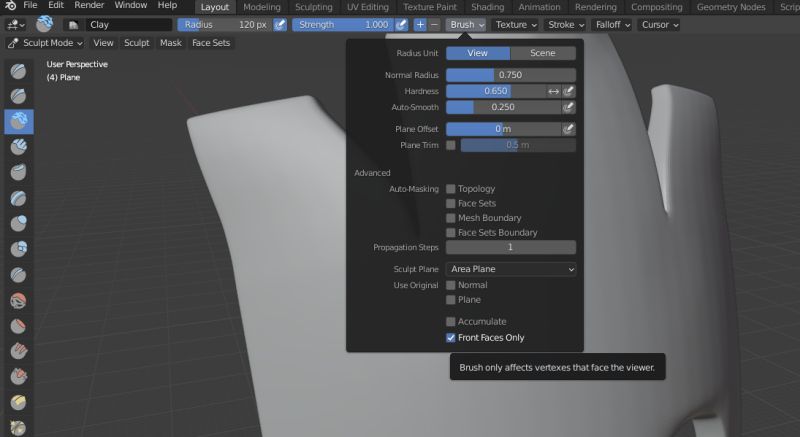Select the Crease brush tool
The image size is (800, 437).
(x=19, y=275)
